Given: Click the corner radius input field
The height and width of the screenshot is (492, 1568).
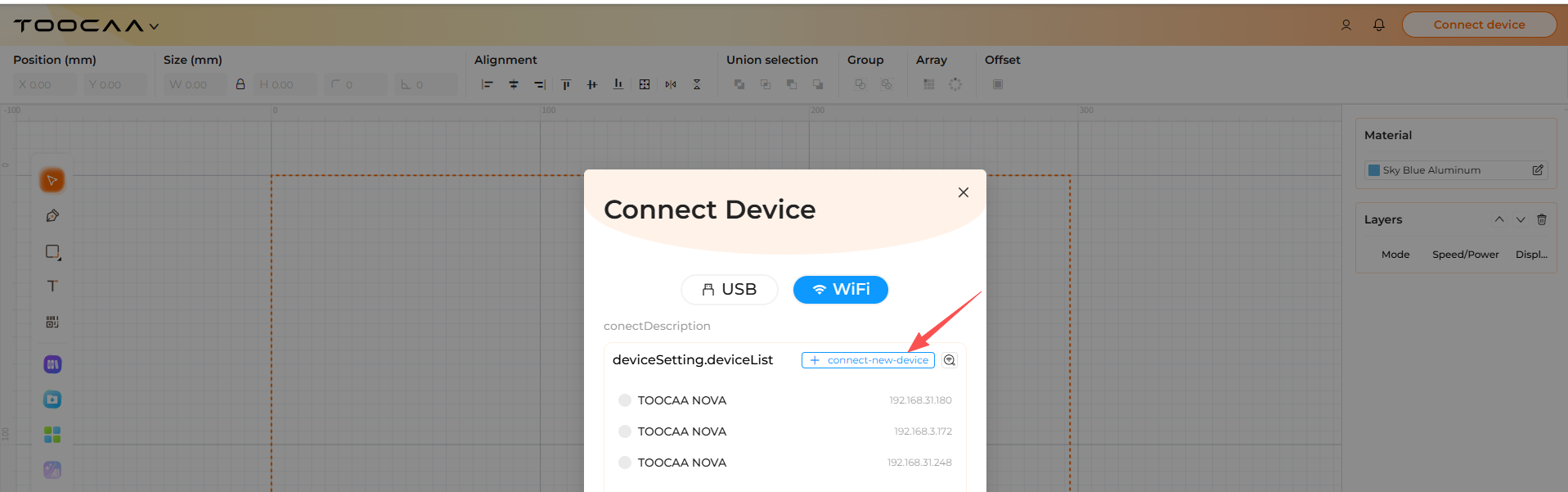Looking at the screenshot, I should [x=356, y=84].
